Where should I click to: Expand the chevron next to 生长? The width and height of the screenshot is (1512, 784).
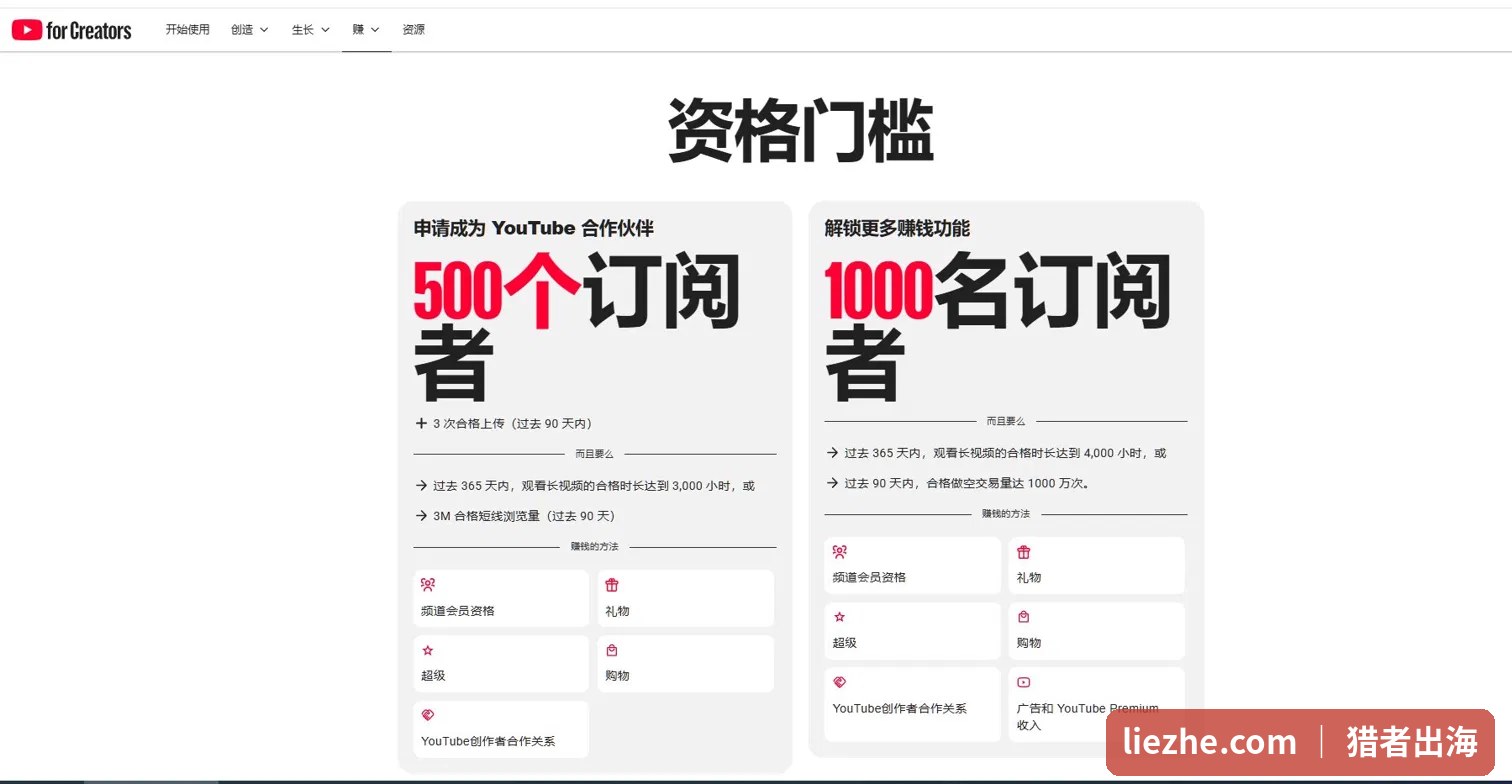325,30
